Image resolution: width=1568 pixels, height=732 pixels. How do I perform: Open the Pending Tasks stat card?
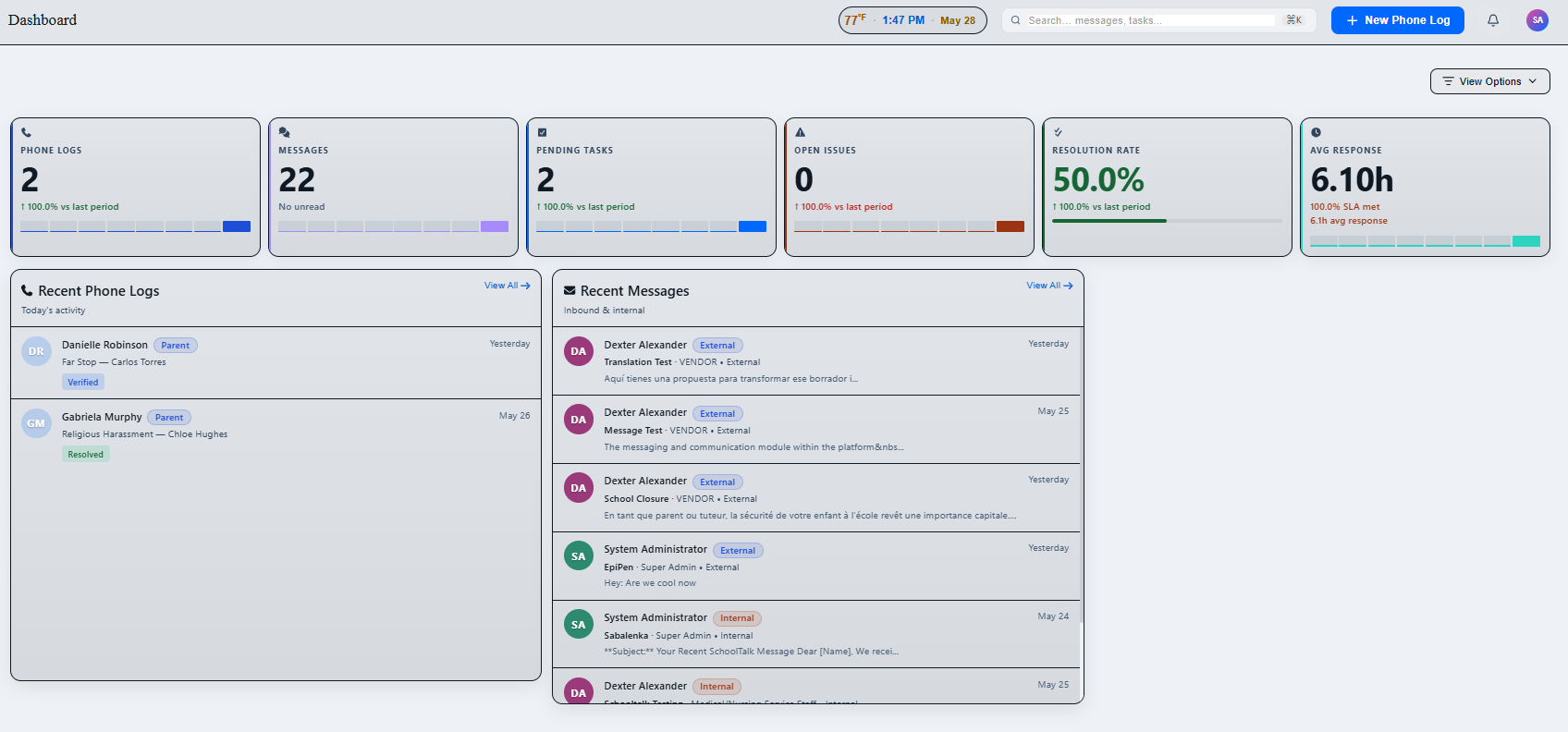pos(651,187)
